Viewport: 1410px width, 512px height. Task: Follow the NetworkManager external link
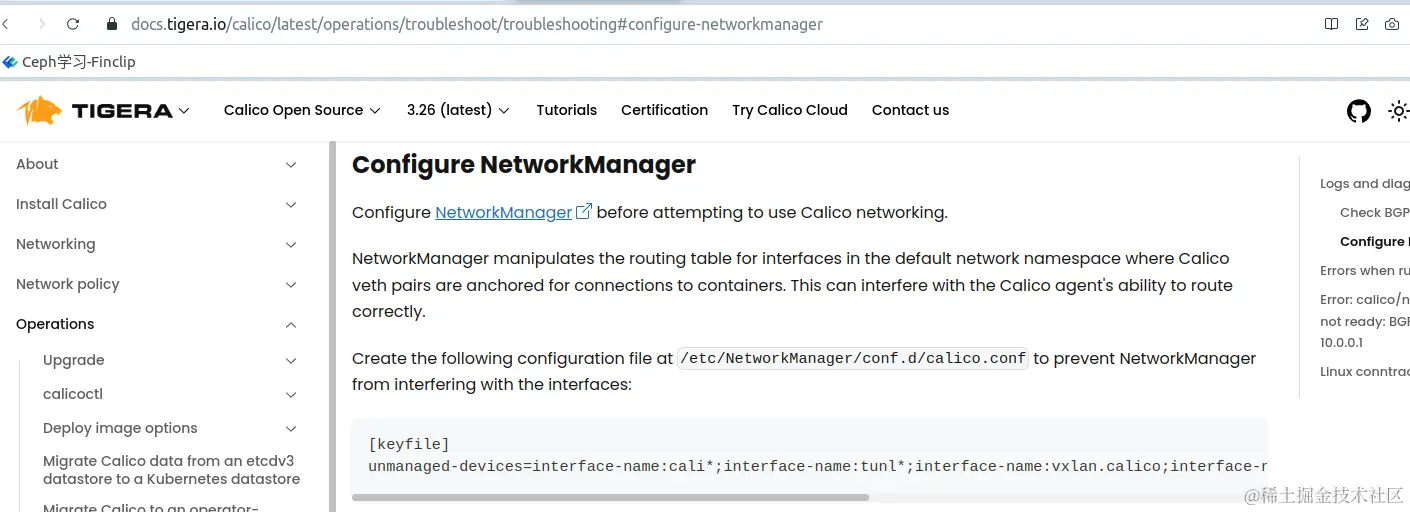503,212
